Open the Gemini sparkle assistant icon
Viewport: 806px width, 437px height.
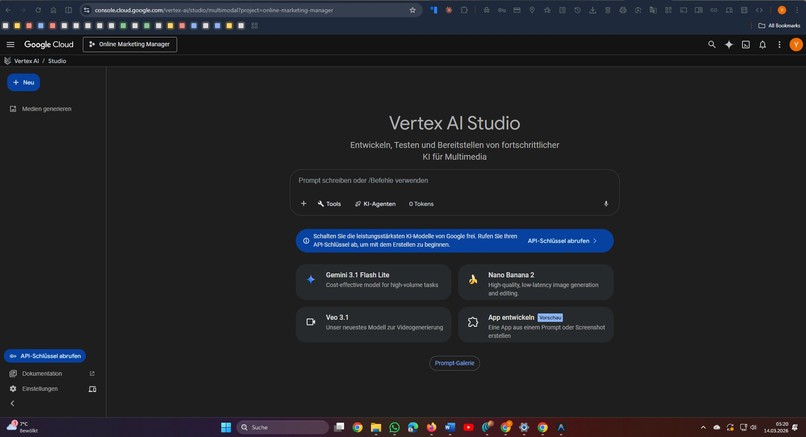pos(728,45)
